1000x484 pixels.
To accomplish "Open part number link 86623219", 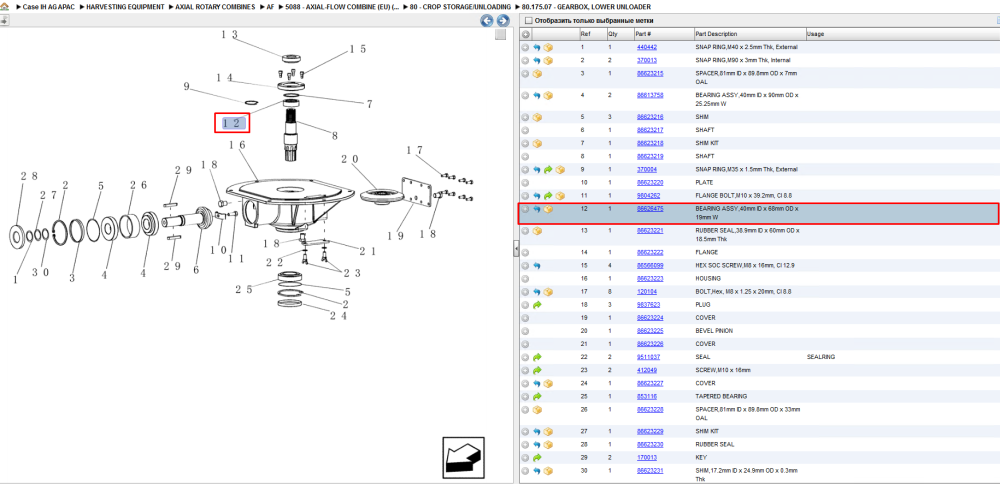I will point(650,156).
